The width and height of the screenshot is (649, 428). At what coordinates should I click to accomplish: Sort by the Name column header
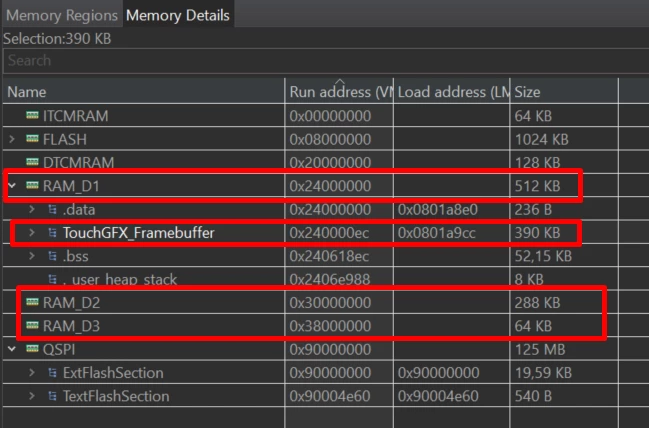point(144,91)
